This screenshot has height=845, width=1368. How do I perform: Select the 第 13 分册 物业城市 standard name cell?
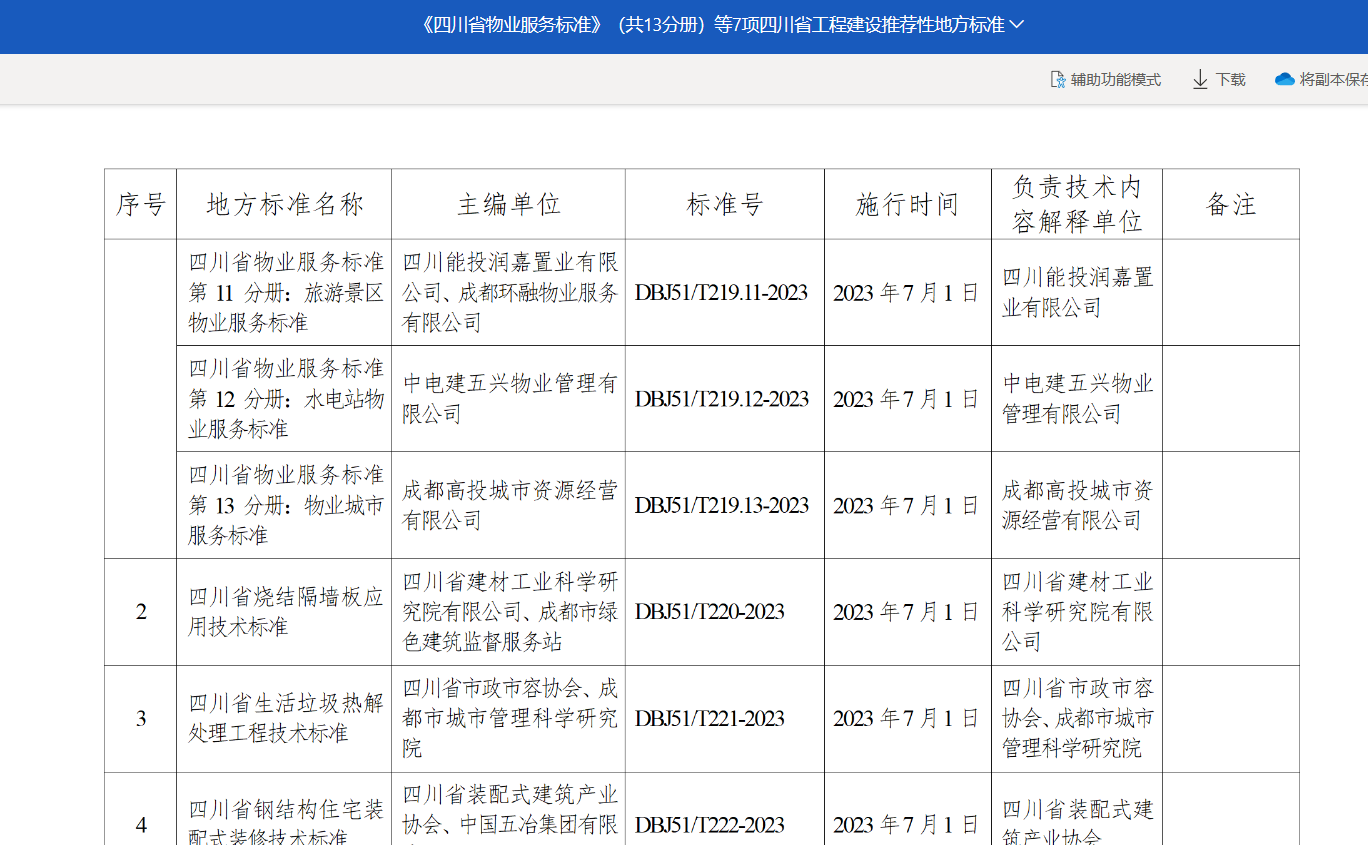point(284,505)
